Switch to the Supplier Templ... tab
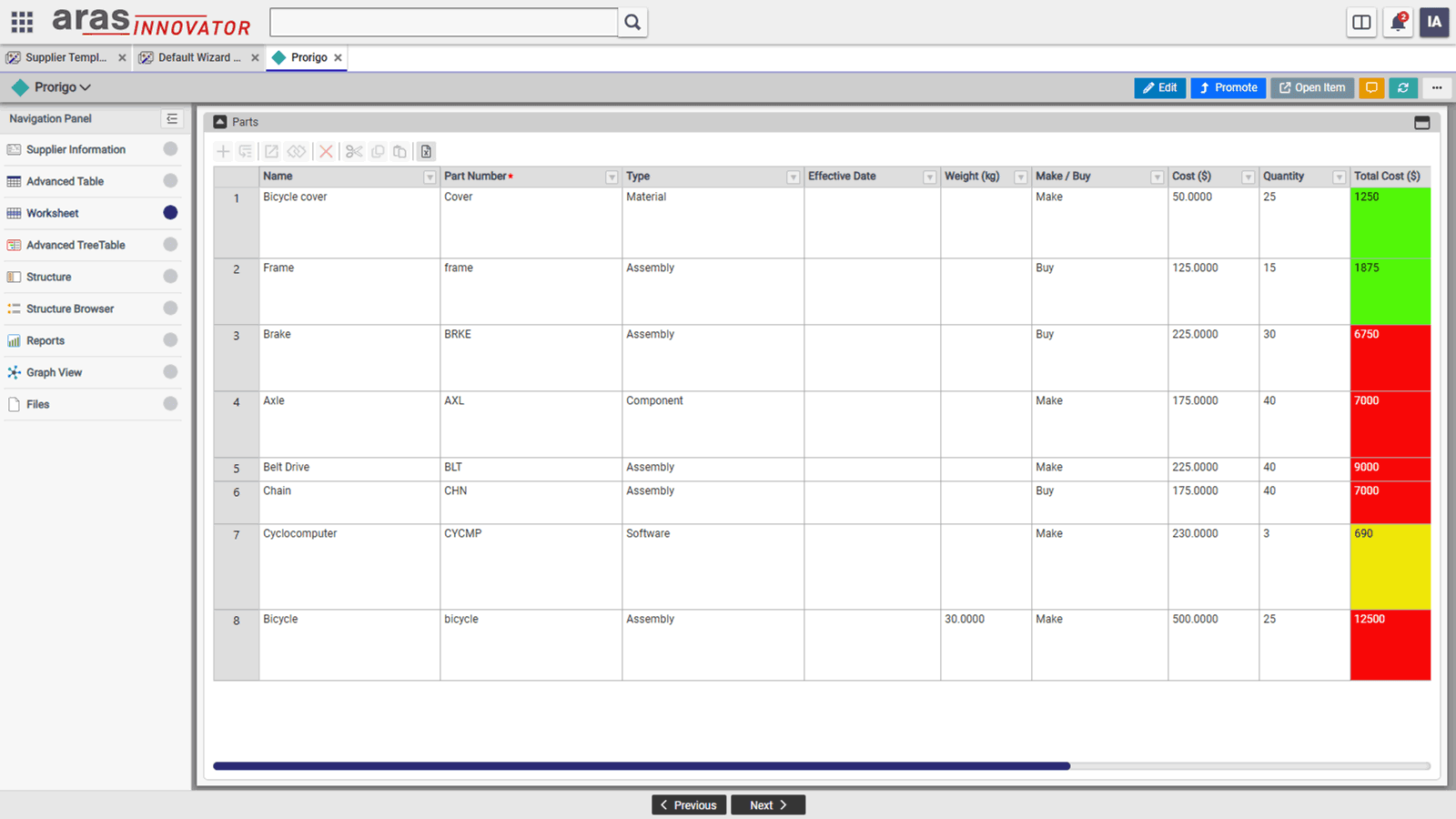The width and height of the screenshot is (1456, 819). 66,57
